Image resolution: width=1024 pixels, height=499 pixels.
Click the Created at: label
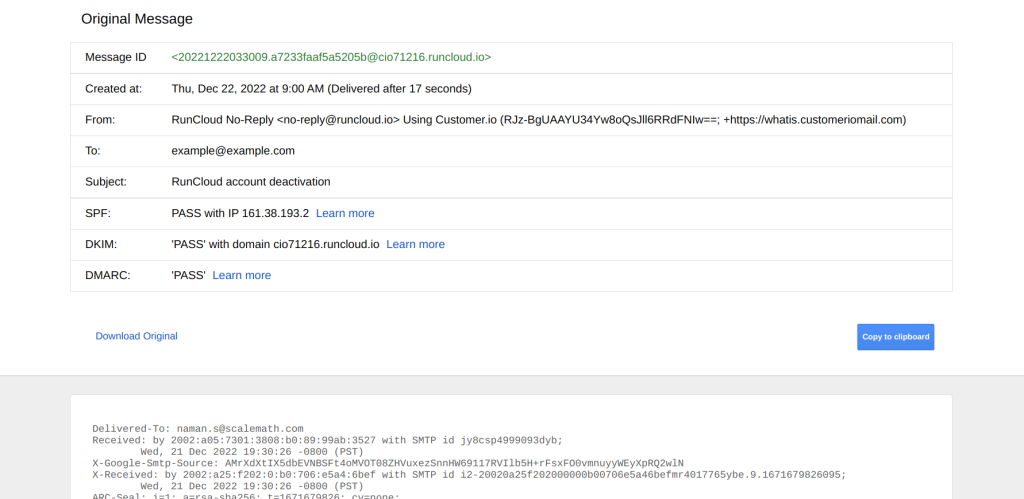coord(114,88)
